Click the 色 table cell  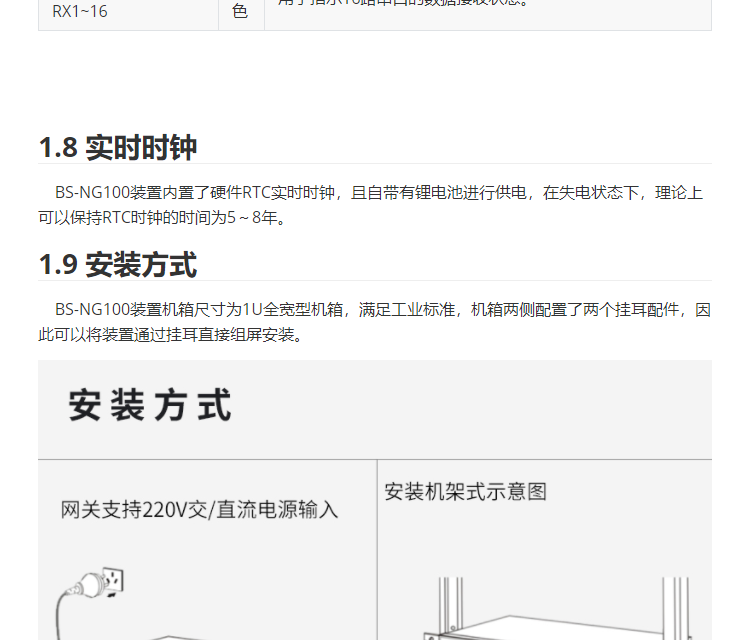pyautogui.click(x=241, y=15)
